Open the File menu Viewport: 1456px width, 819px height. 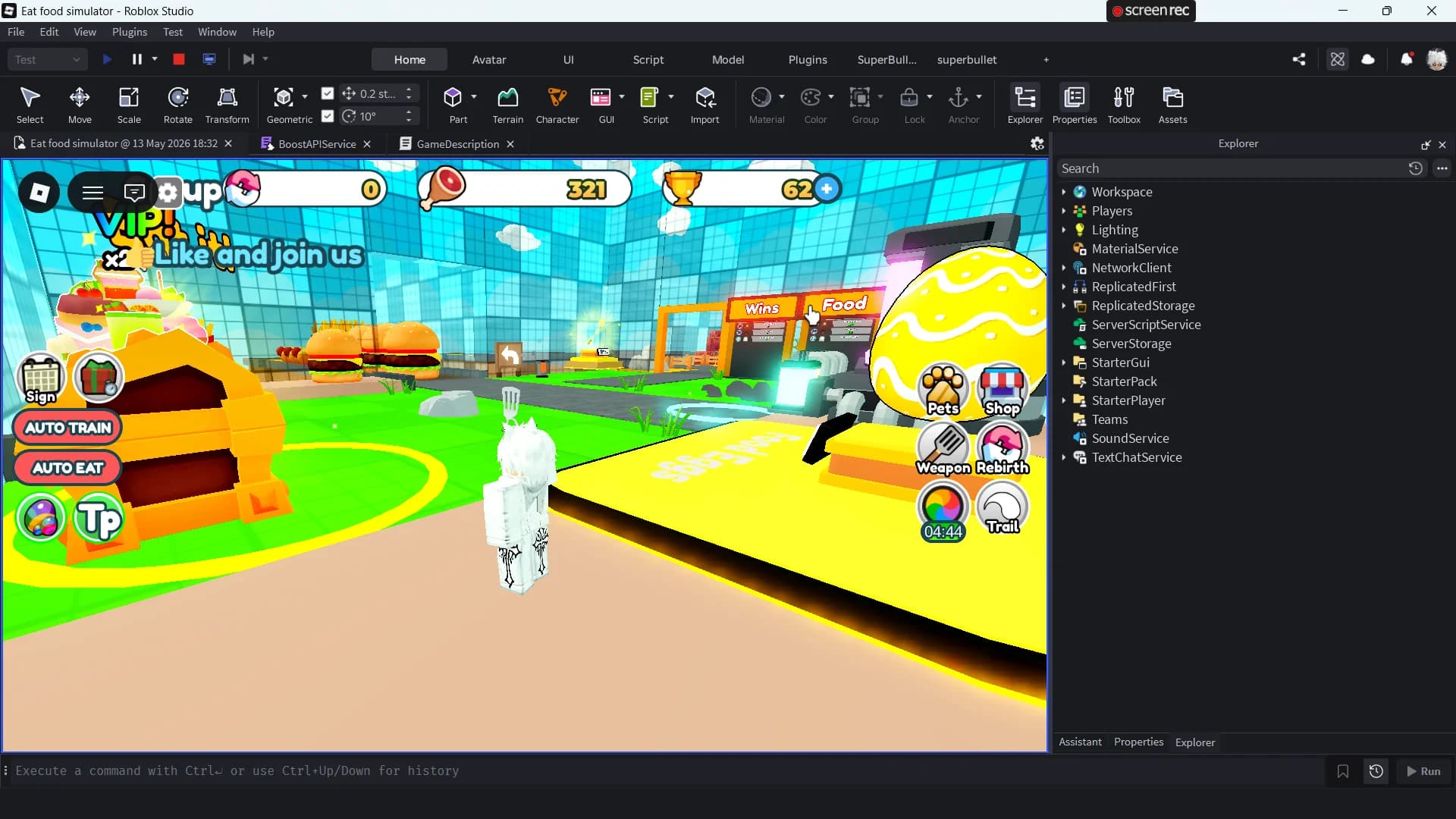click(16, 32)
